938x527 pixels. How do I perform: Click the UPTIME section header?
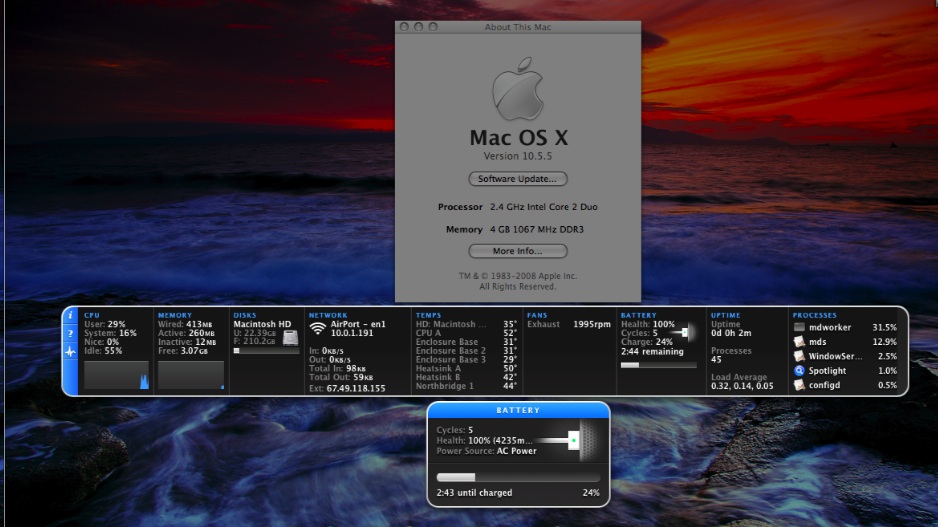tap(726, 315)
